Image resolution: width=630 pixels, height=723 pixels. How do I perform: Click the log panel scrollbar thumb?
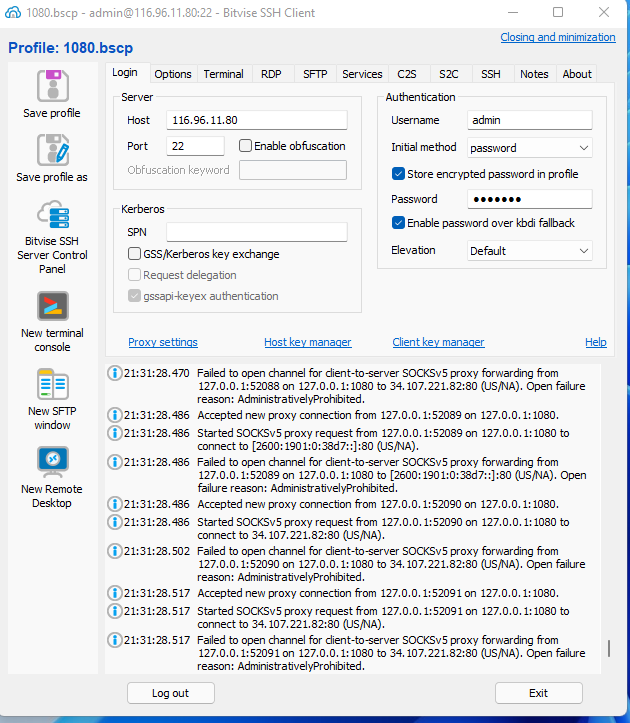coord(609,648)
